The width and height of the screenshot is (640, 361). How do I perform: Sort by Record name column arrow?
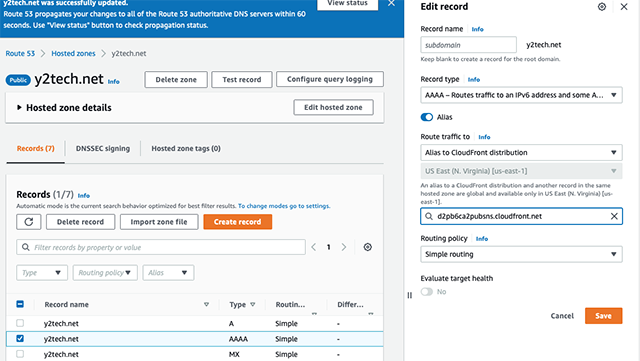(x=206, y=305)
